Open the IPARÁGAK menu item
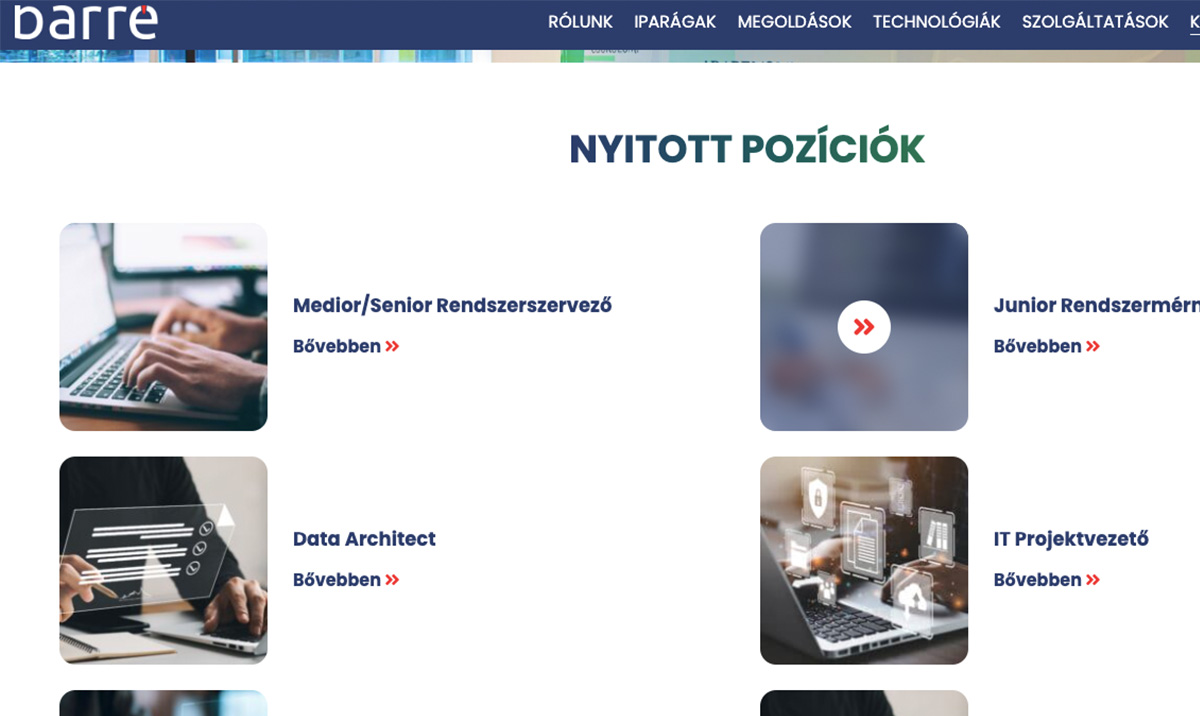1200x716 pixels. (x=675, y=22)
